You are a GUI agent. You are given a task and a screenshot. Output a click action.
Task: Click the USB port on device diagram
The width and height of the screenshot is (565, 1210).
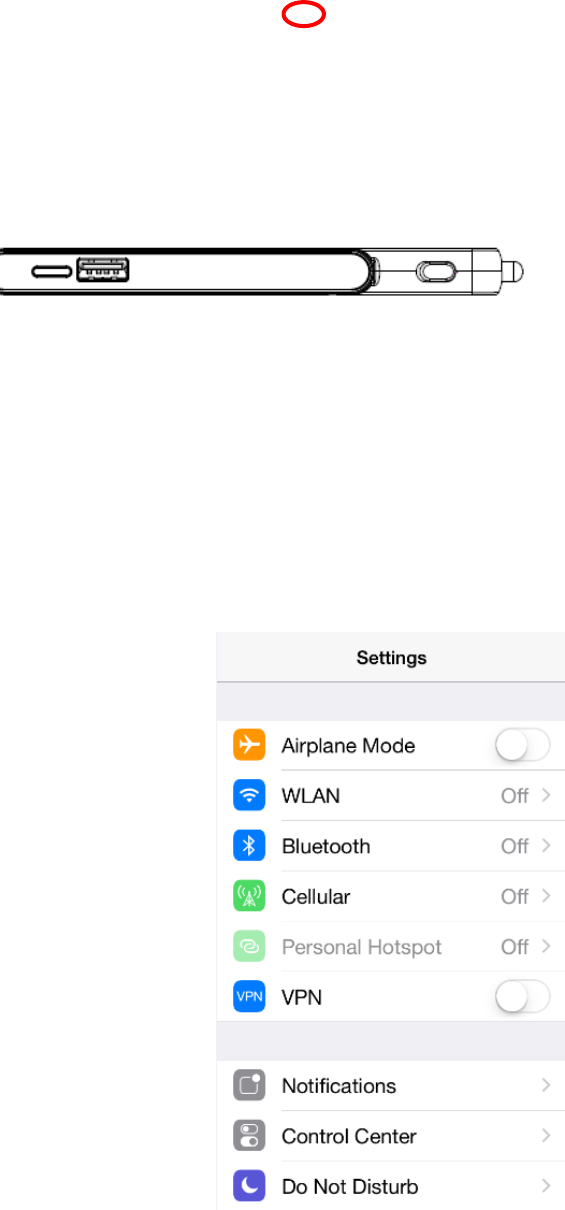click(x=104, y=269)
